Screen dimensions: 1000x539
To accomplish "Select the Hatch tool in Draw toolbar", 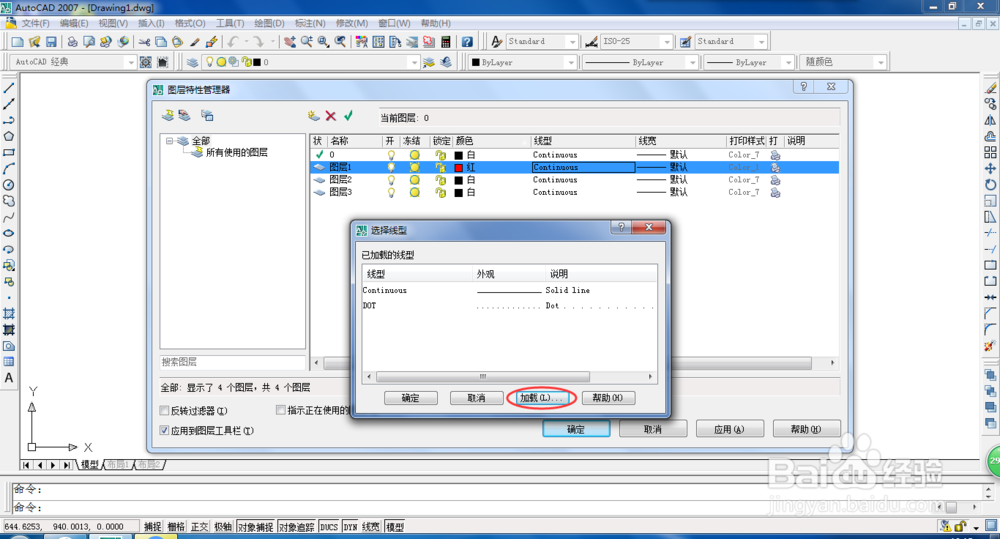I will [9, 313].
